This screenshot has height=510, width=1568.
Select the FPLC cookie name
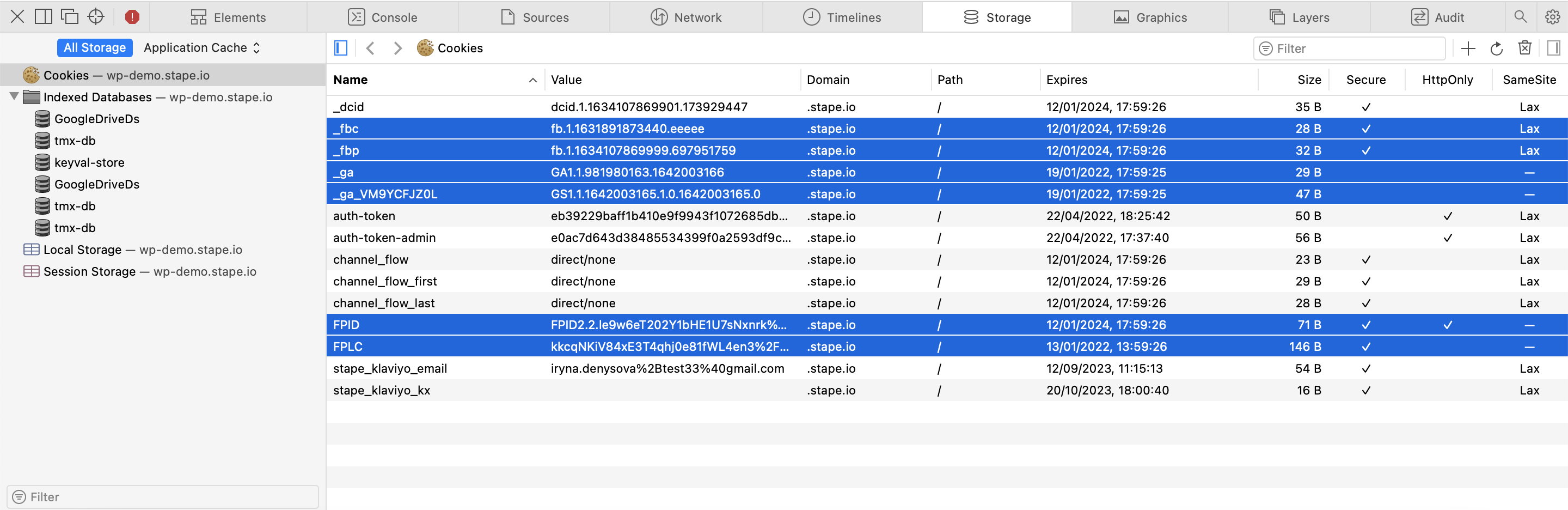pos(347,346)
